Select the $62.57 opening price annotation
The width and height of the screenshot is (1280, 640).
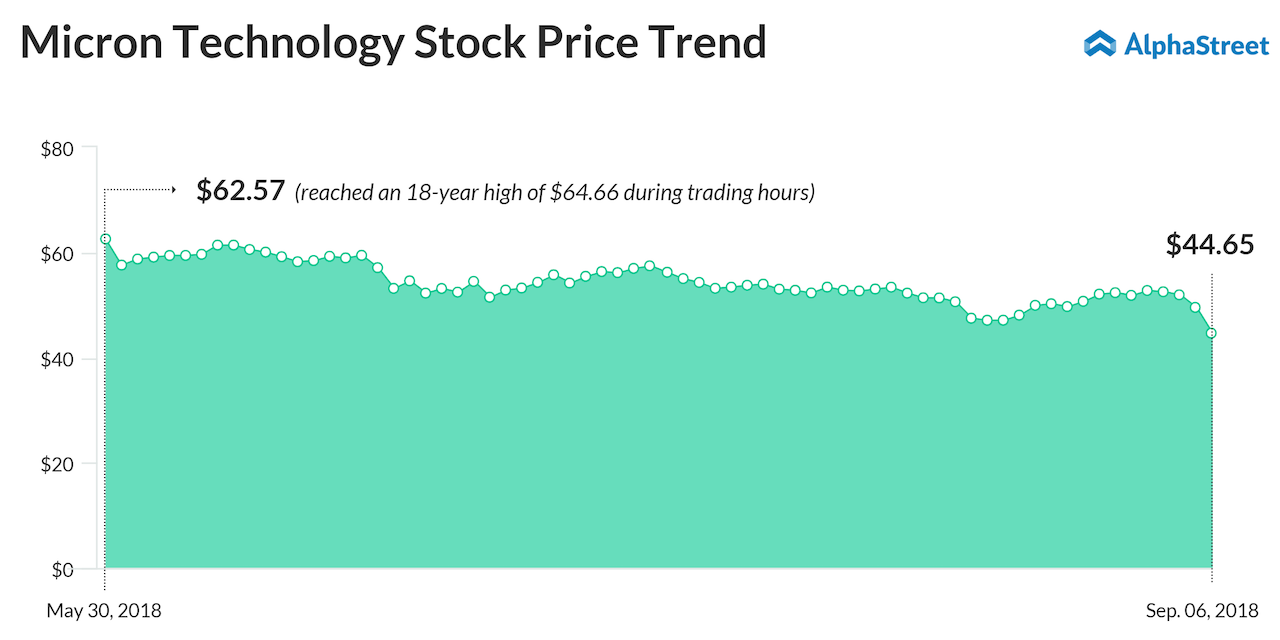tap(241, 191)
